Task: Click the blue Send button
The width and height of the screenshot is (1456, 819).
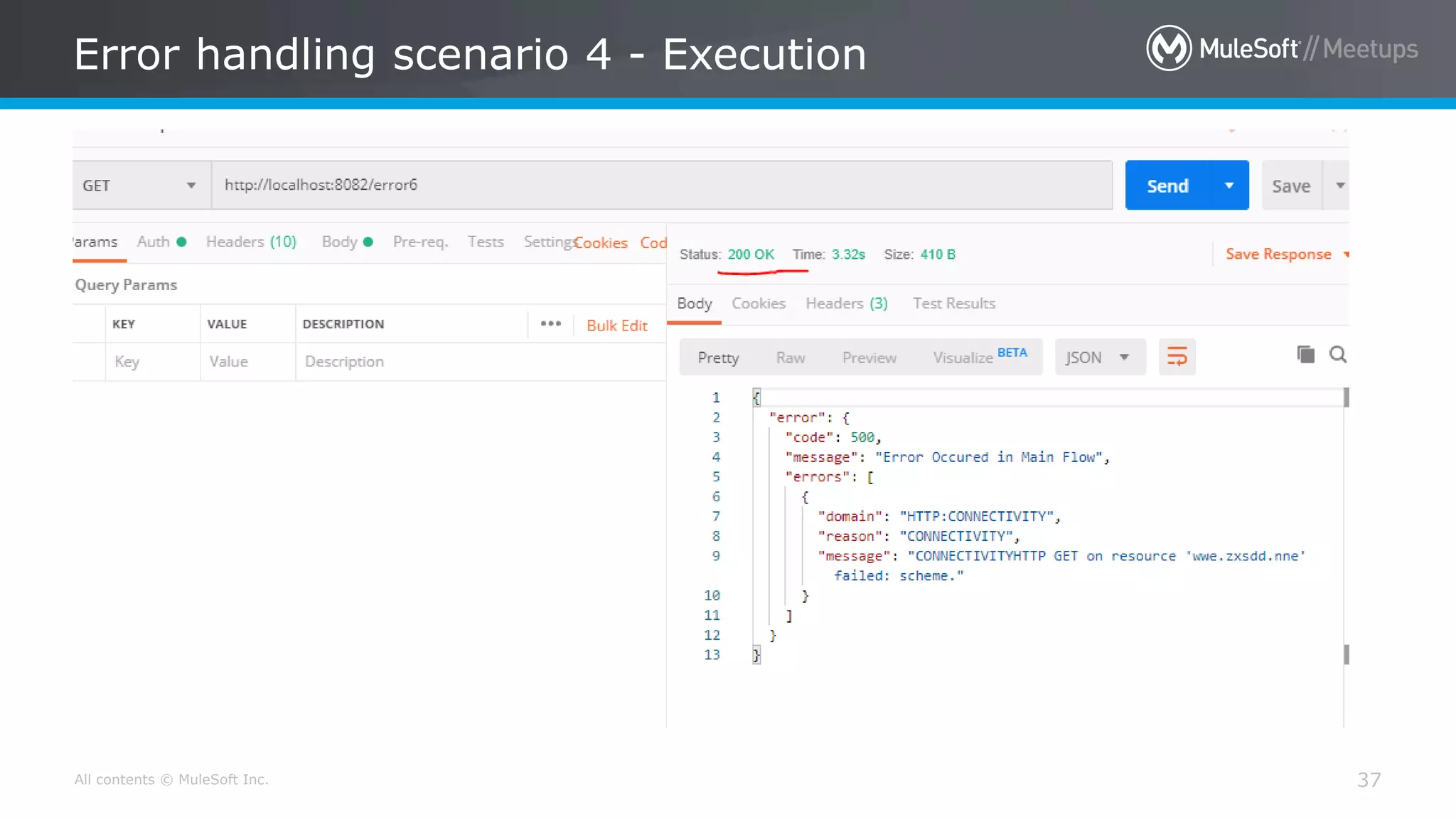Action: 1167,186
